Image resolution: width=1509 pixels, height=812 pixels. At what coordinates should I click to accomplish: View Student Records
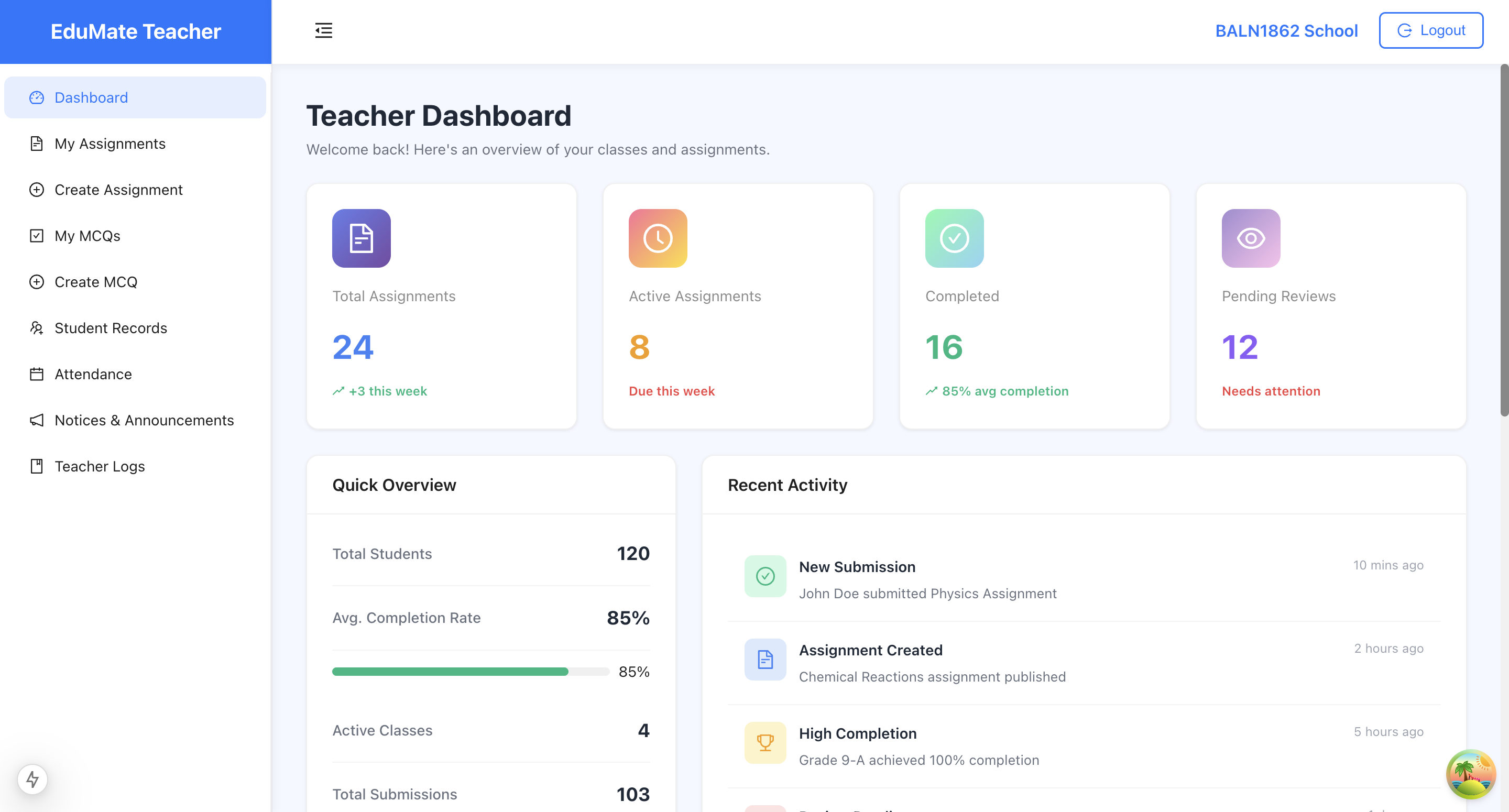pos(111,328)
